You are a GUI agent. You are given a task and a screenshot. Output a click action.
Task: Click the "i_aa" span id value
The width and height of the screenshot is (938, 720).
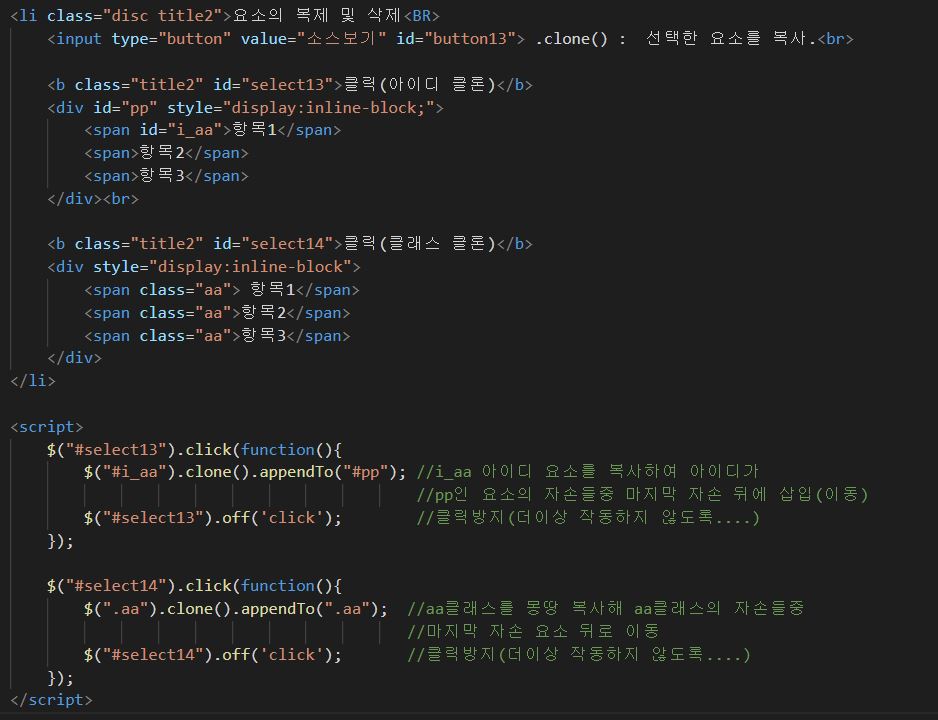[194, 130]
